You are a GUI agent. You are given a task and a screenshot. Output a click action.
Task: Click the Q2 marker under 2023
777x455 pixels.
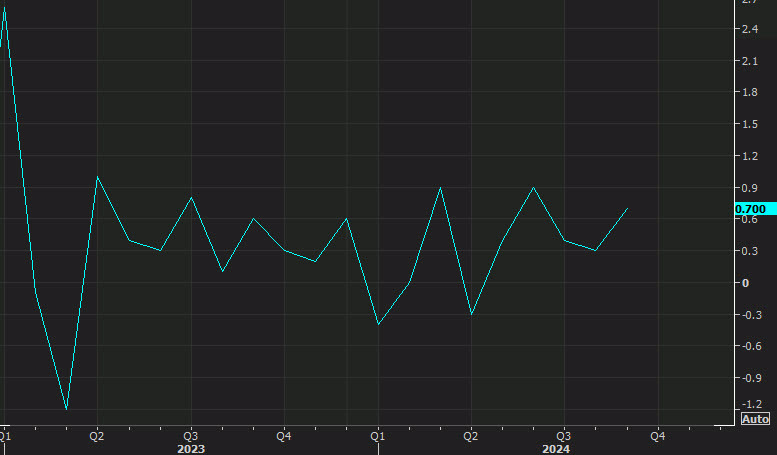[x=97, y=436]
